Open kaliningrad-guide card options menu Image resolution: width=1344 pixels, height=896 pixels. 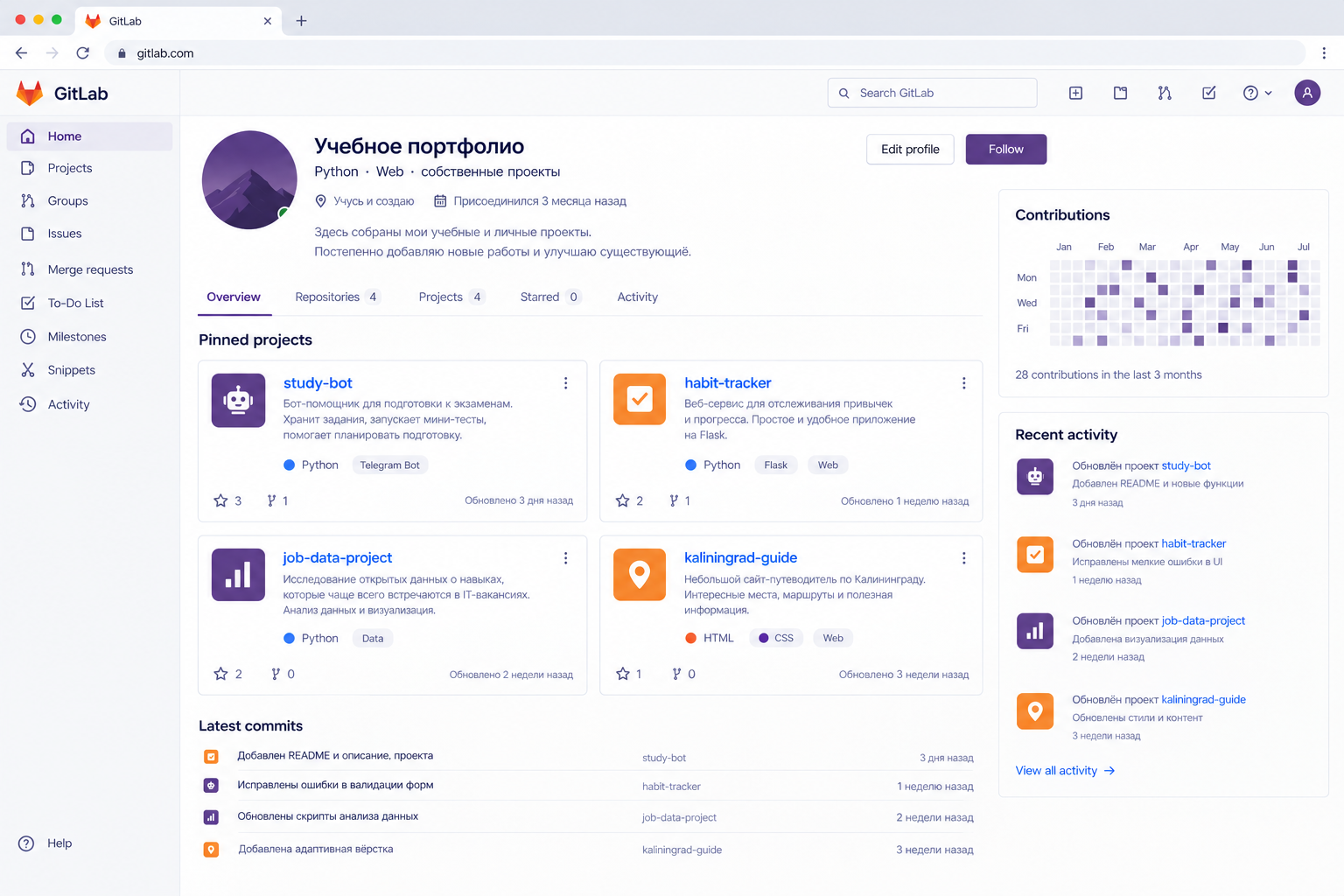tap(963, 558)
